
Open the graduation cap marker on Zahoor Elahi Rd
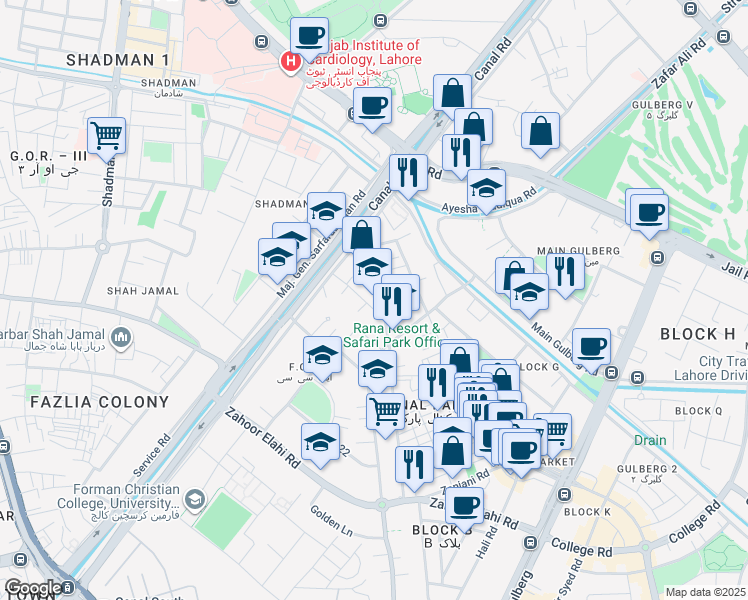click(x=319, y=441)
